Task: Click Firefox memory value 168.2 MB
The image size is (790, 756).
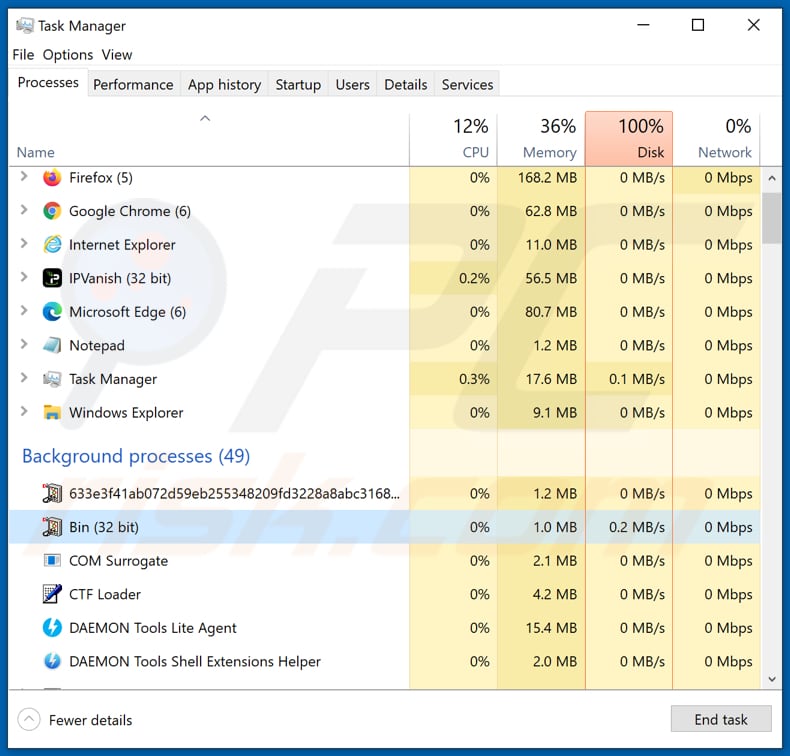Action: point(547,178)
